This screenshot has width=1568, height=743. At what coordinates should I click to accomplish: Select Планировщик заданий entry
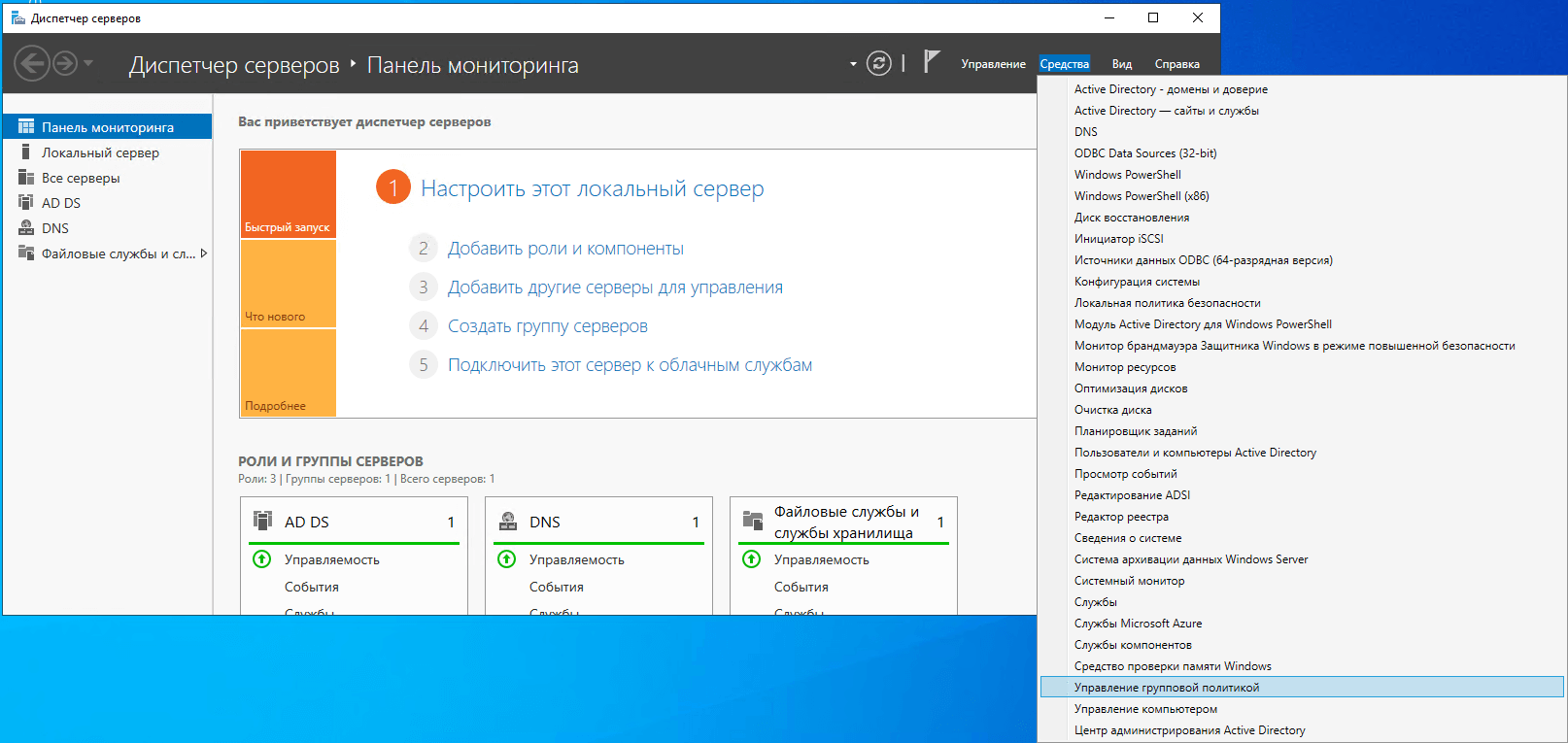[x=1302, y=431]
